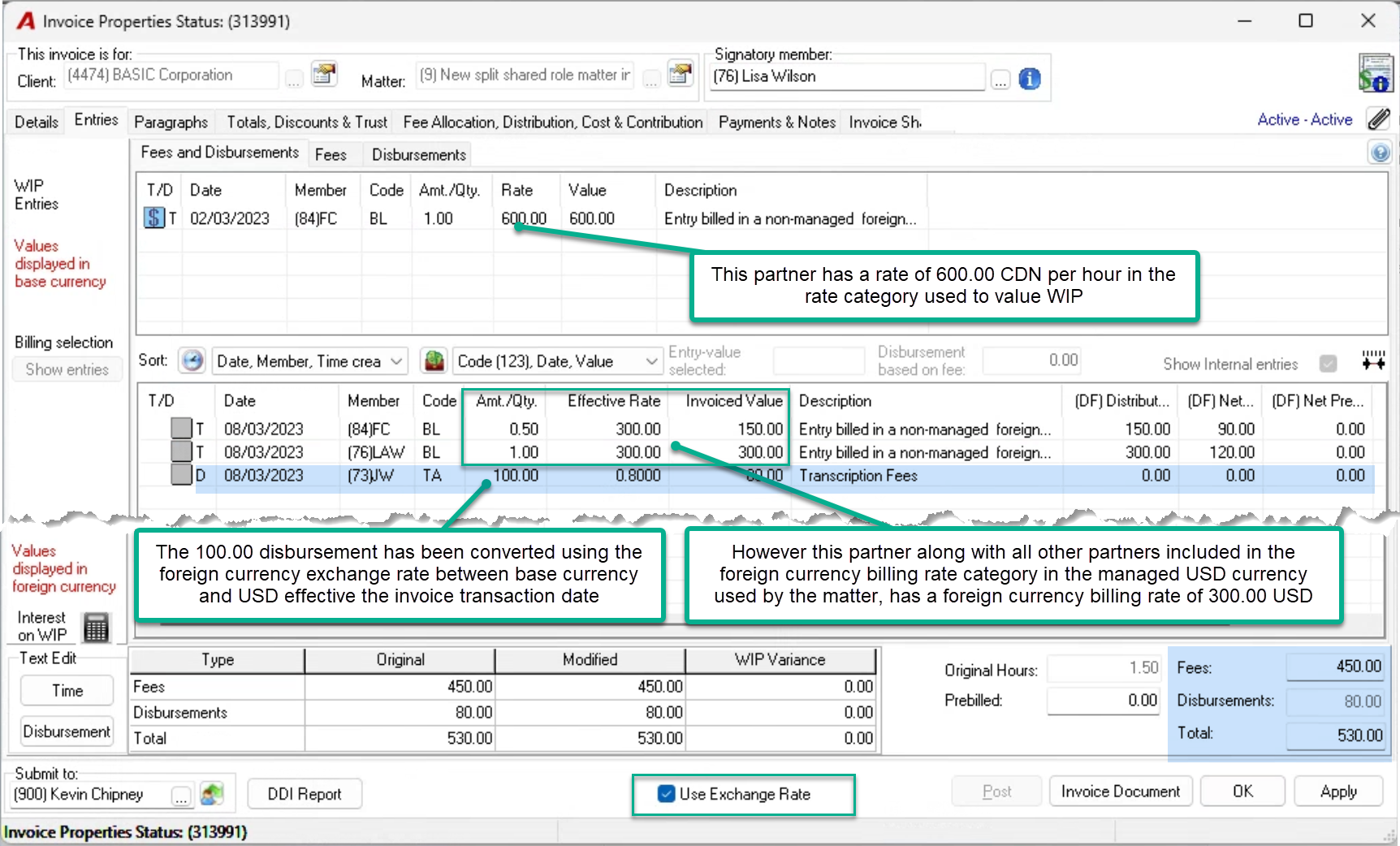Image resolution: width=1400 pixels, height=846 pixels.
Task: Click dollar icon on WIP entry row
Action: [x=154, y=218]
